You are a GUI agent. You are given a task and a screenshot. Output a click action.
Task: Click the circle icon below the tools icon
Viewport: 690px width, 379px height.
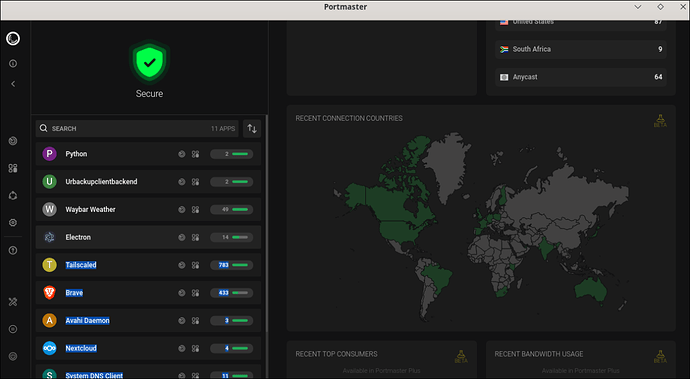13,329
